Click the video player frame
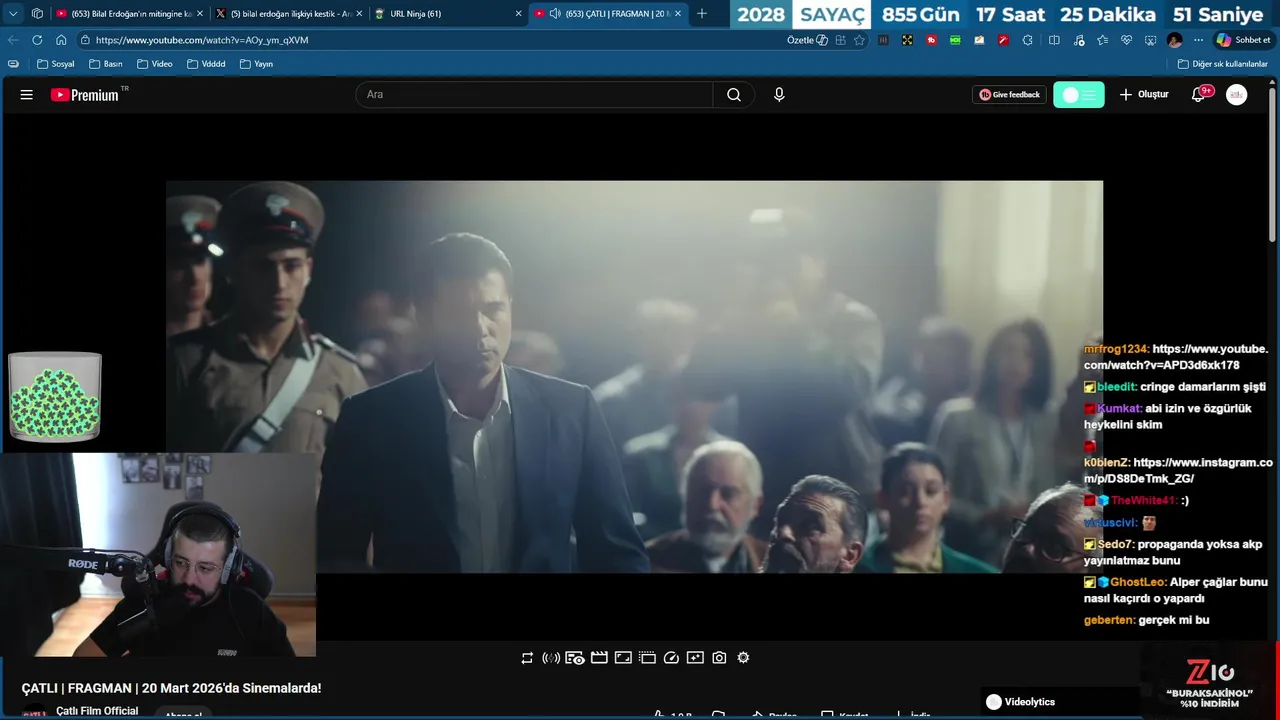1280x720 pixels. pyautogui.click(x=634, y=377)
